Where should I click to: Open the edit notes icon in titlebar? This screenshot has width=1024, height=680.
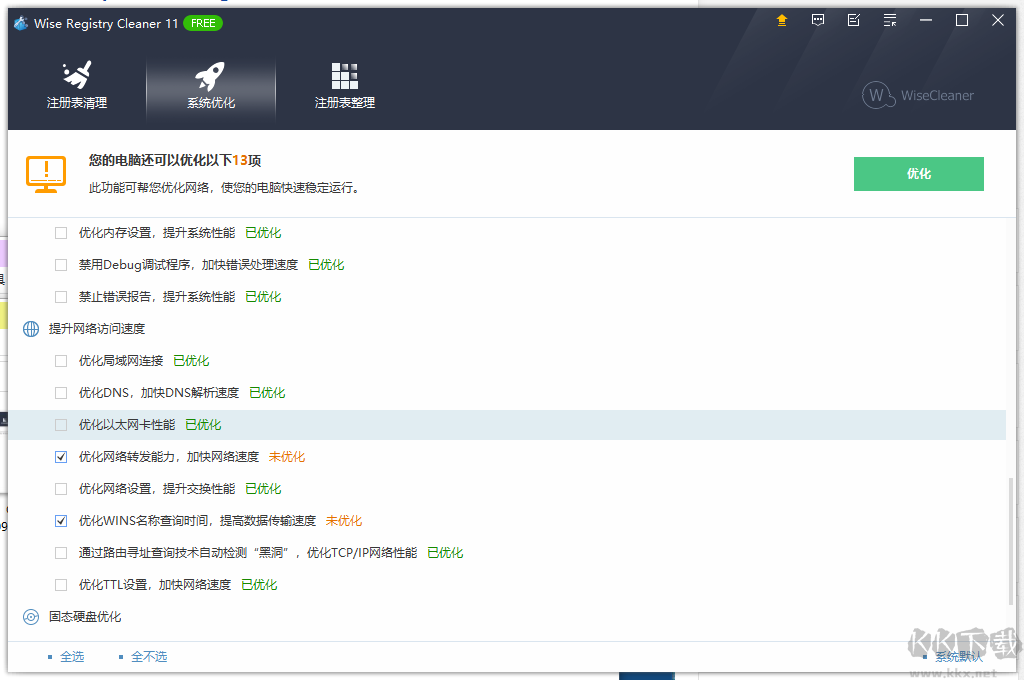[x=853, y=19]
